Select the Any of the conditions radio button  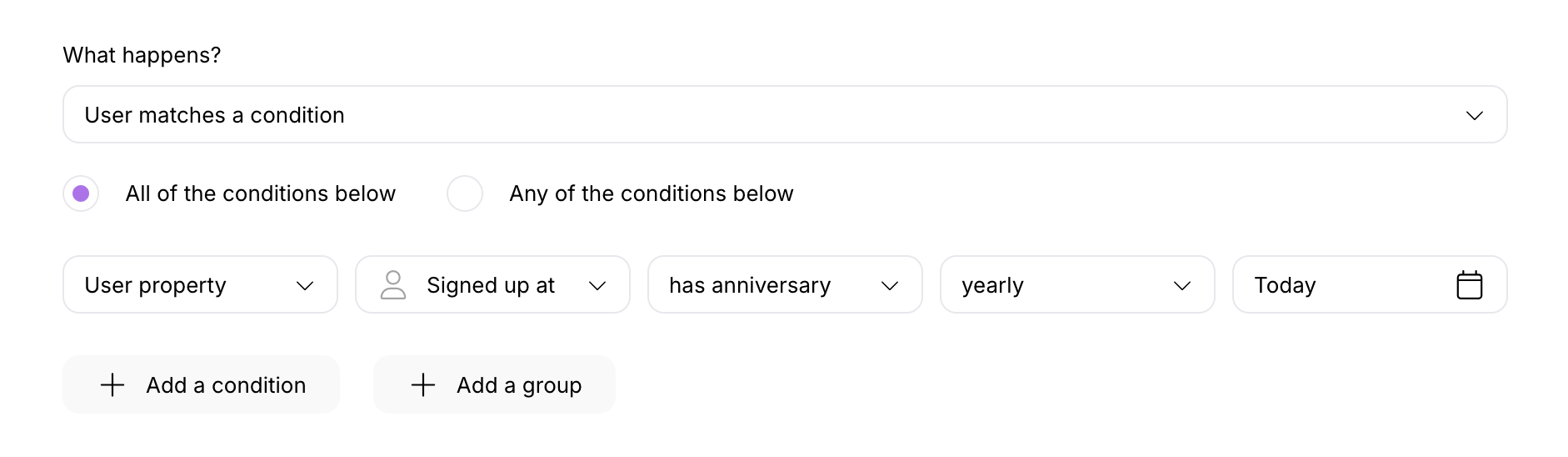click(x=465, y=193)
